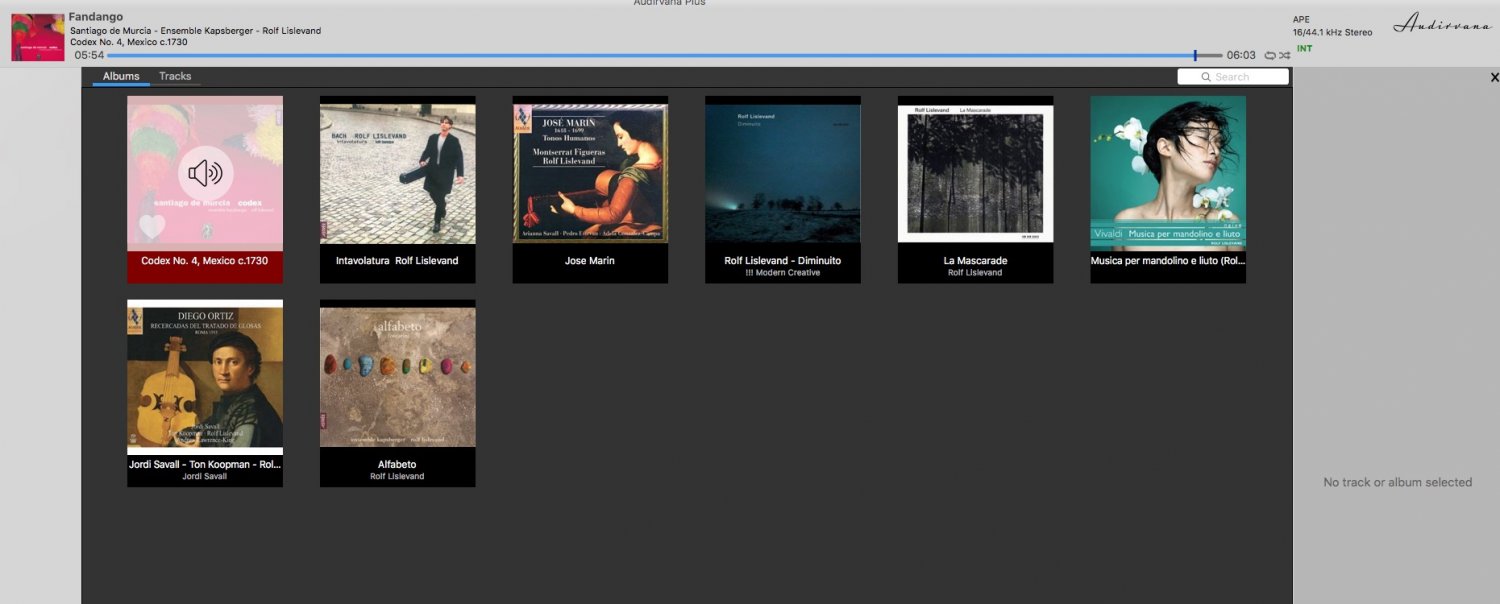Viewport: 1500px width, 604px height.
Task: Click the total time 06:03
Action: (1241, 55)
